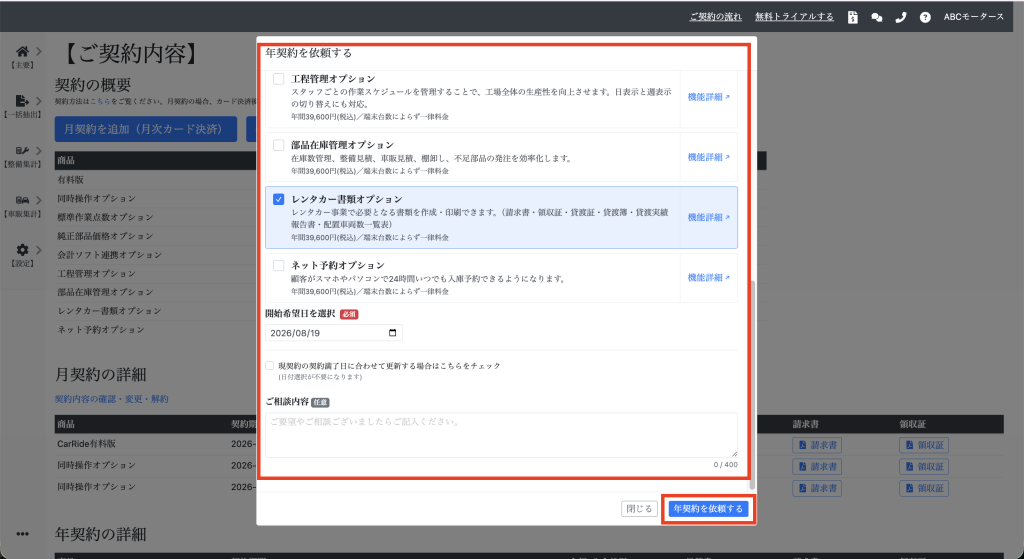Screen dimensions: 1024x559
Task: Open ご契約の流れ in the header
Action: pos(715,17)
